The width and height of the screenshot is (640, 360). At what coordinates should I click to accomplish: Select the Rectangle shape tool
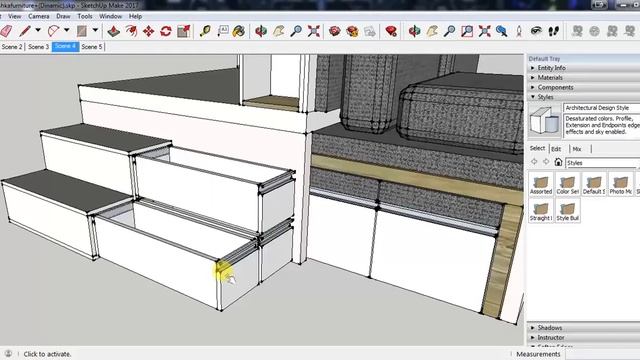point(82,31)
